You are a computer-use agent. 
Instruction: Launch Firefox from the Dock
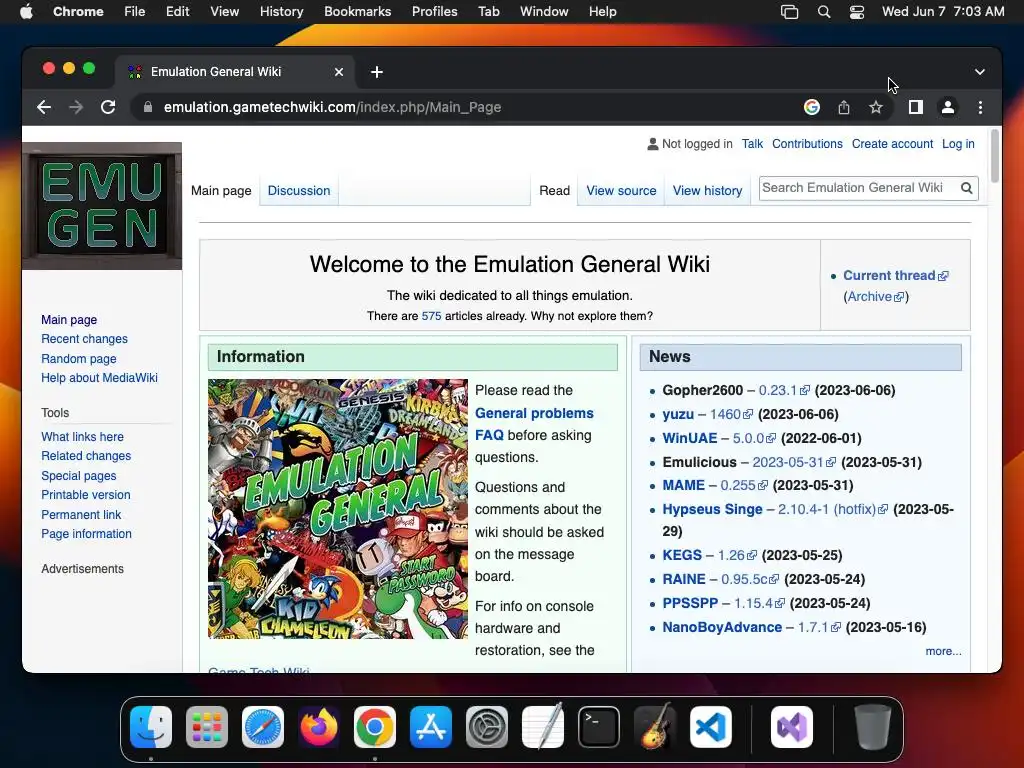click(x=319, y=727)
